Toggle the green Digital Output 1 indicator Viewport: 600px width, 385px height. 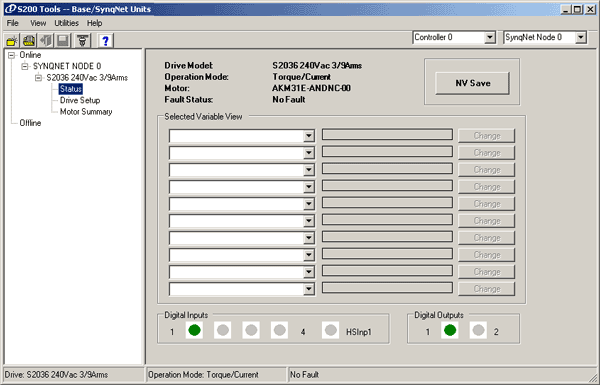pos(450,330)
